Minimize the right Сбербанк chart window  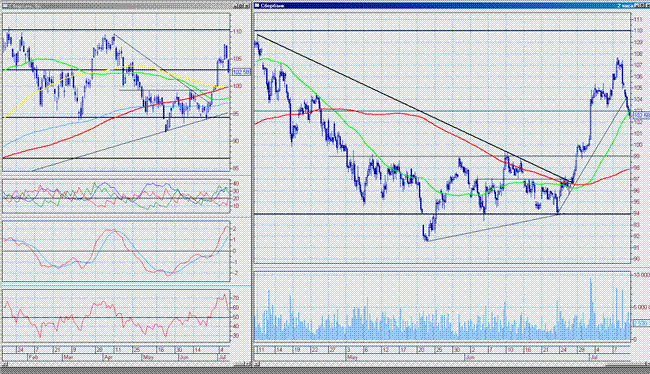tap(637, 6)
